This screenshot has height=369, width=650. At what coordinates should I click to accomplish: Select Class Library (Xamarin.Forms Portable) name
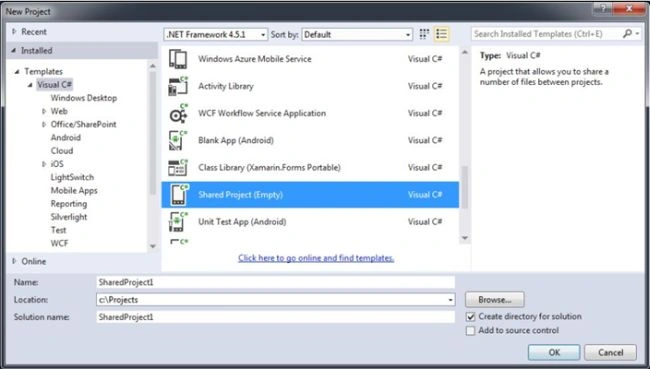(269, 168)
